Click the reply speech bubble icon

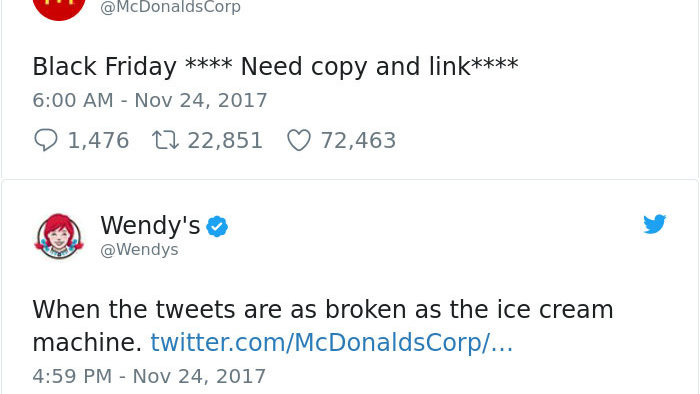(46, 140)
